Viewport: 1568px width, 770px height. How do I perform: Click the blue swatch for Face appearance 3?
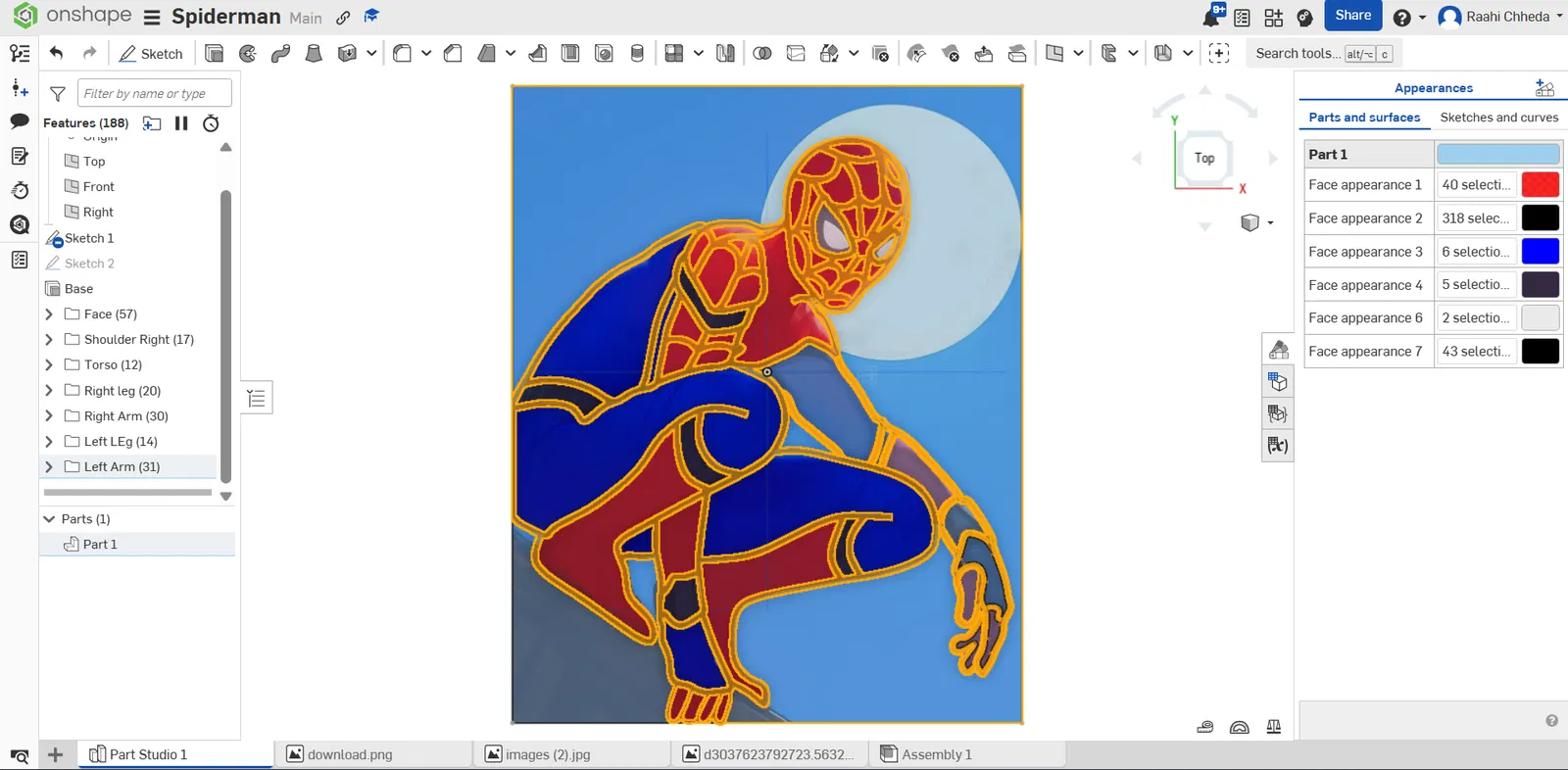1540,252
